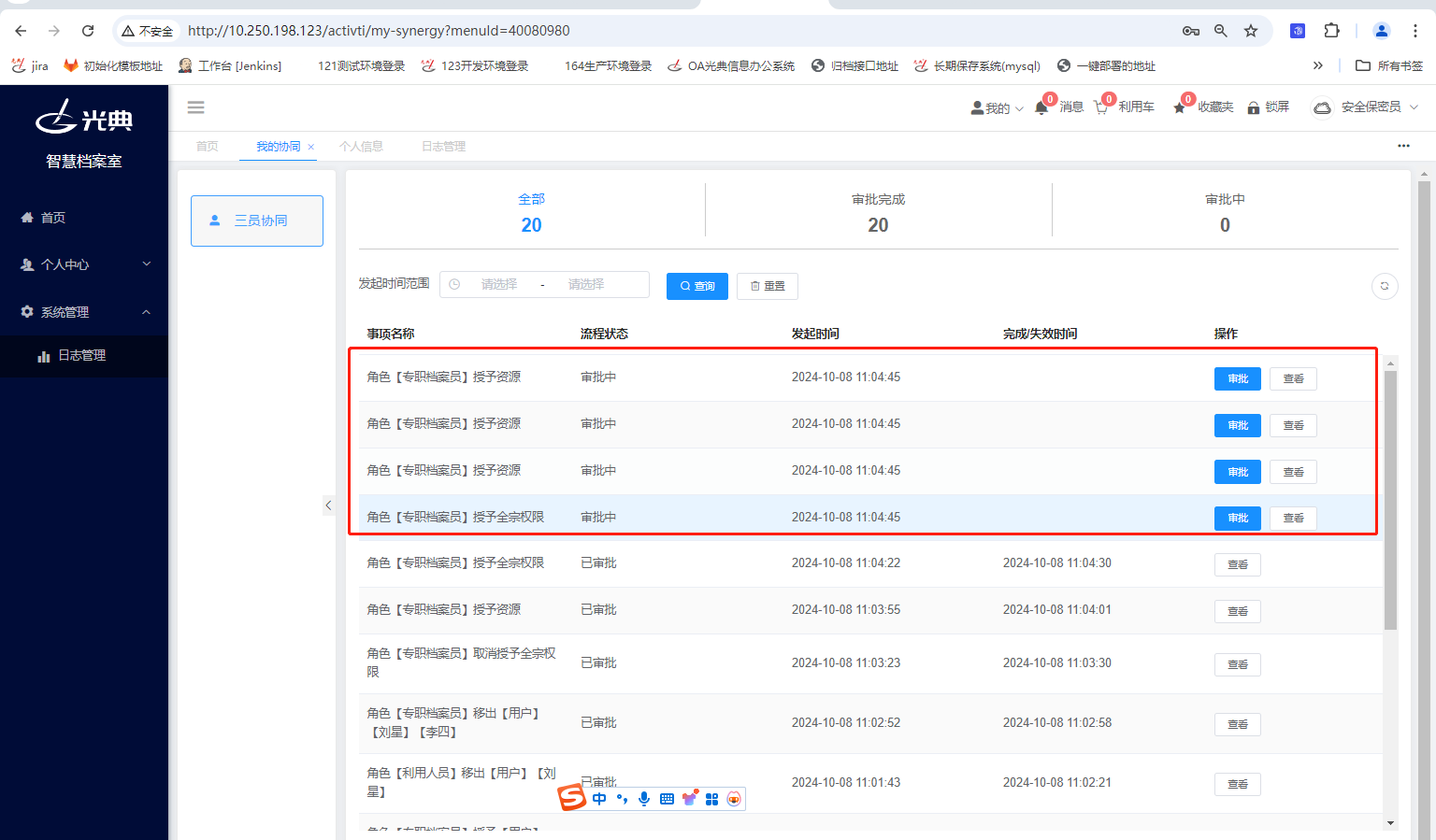This screenshot has width=1436, height=840.
Task: Switch to 个人信息 tab
Action: pos(361,146)
